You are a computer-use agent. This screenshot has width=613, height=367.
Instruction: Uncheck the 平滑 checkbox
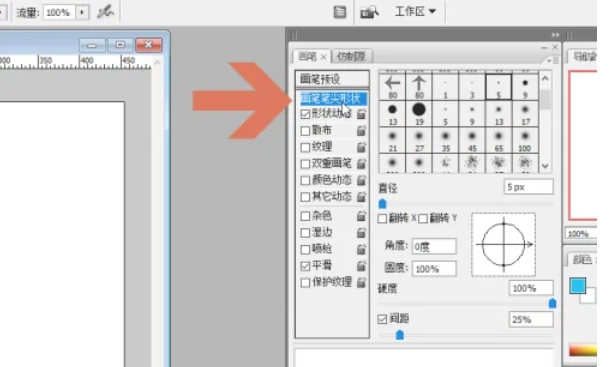coord(305,266)
